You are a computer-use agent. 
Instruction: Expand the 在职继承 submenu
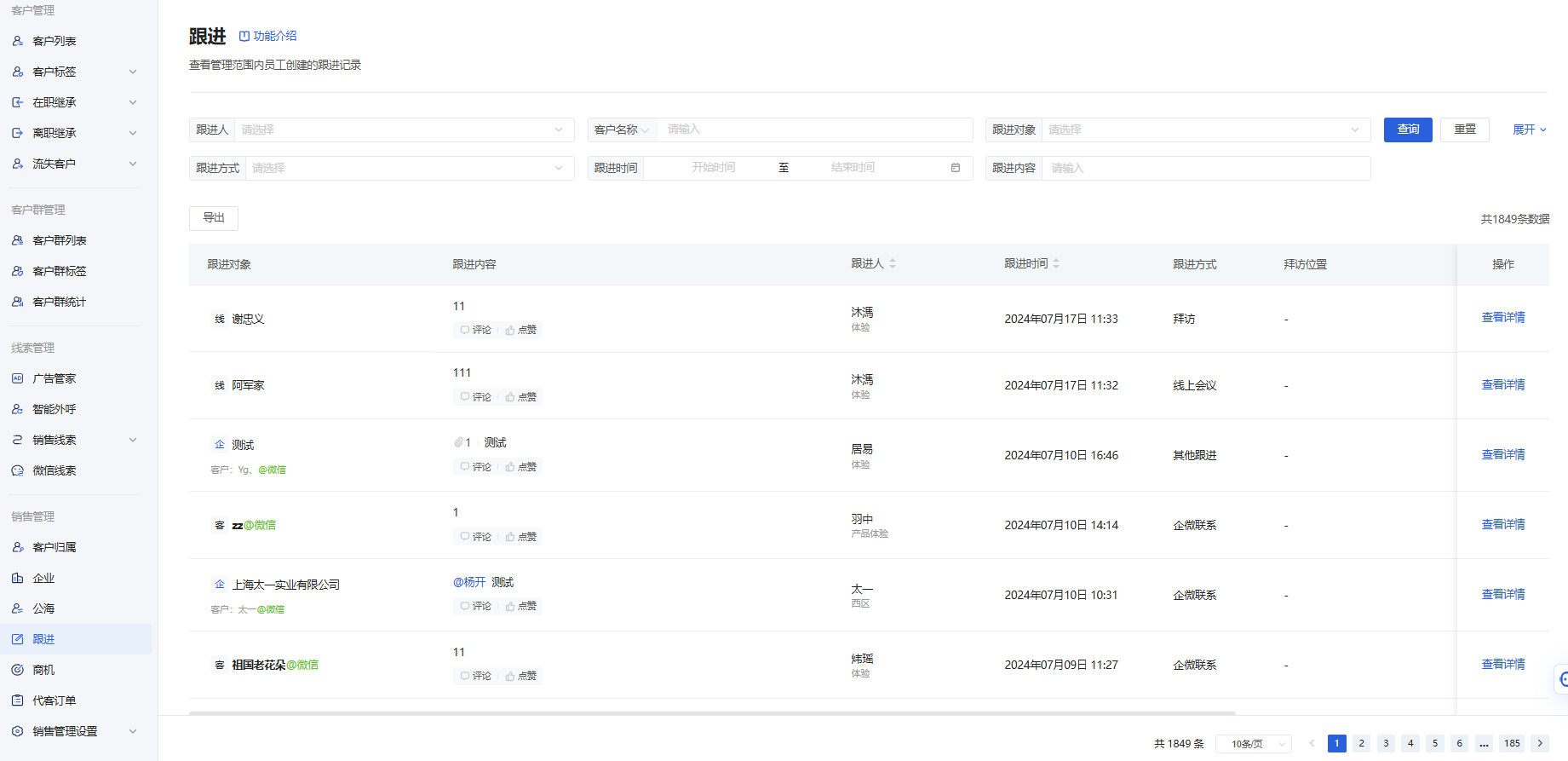tap(133, 102)
